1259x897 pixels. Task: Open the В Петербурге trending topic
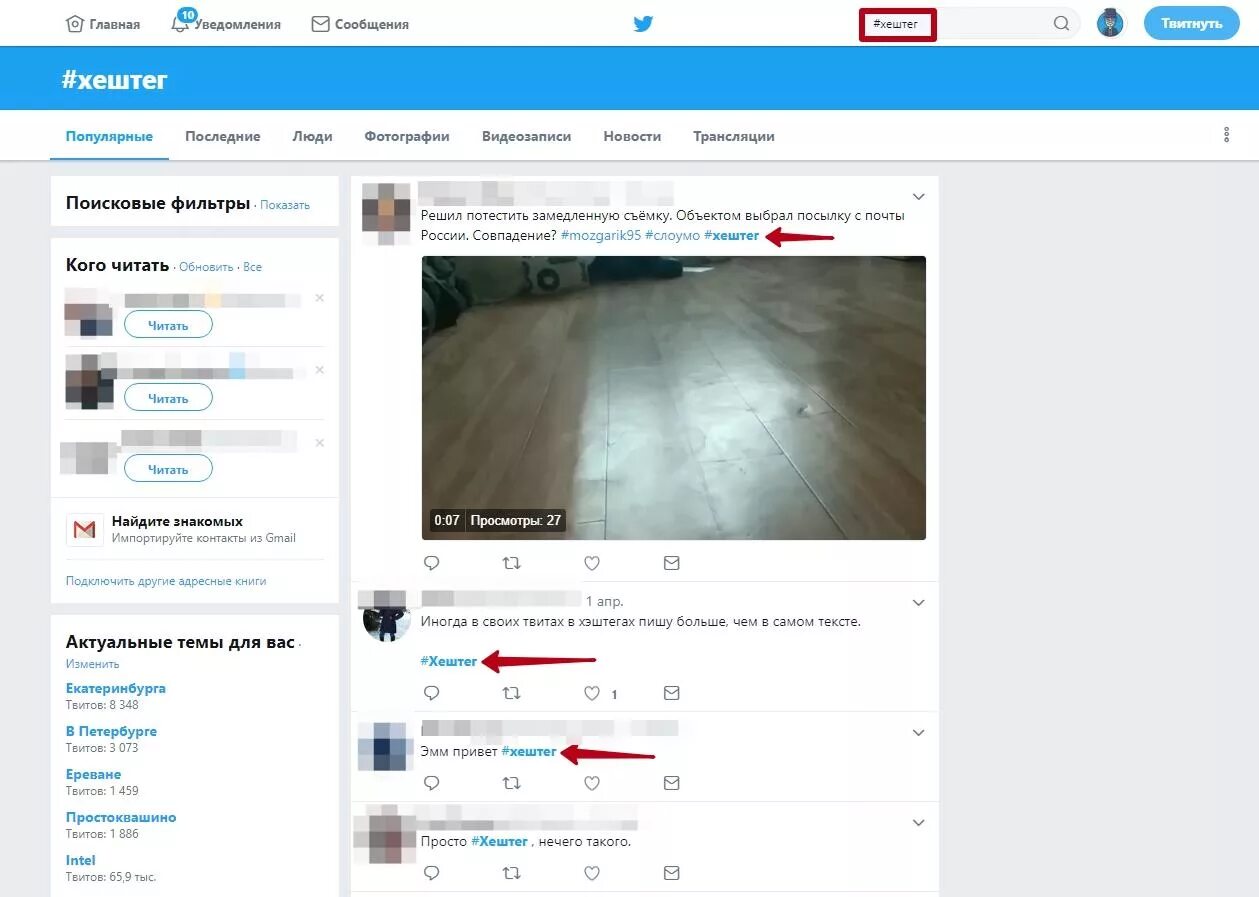tap(111, 731)
